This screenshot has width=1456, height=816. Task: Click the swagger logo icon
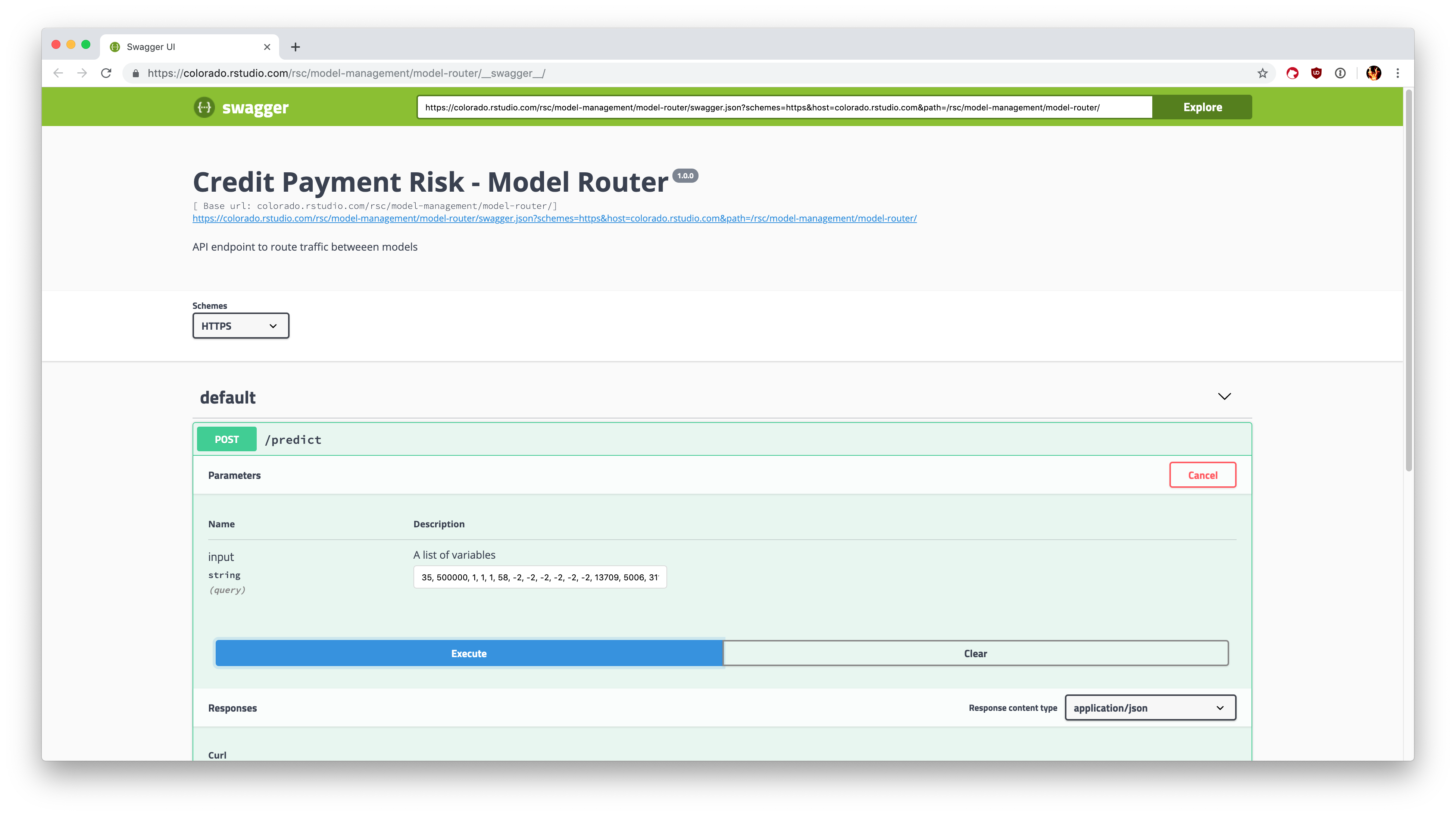(204, 107)
